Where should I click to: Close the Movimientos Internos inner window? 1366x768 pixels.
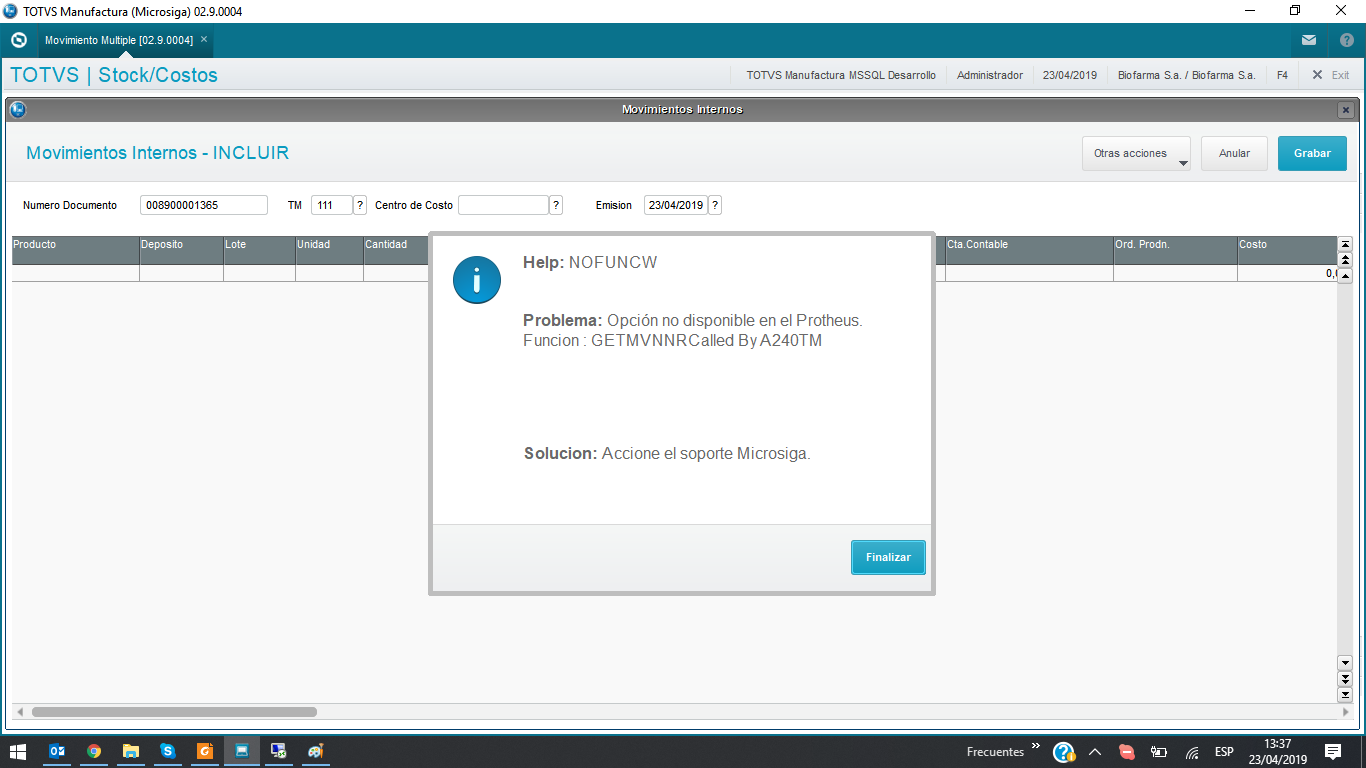point(1346,110)
